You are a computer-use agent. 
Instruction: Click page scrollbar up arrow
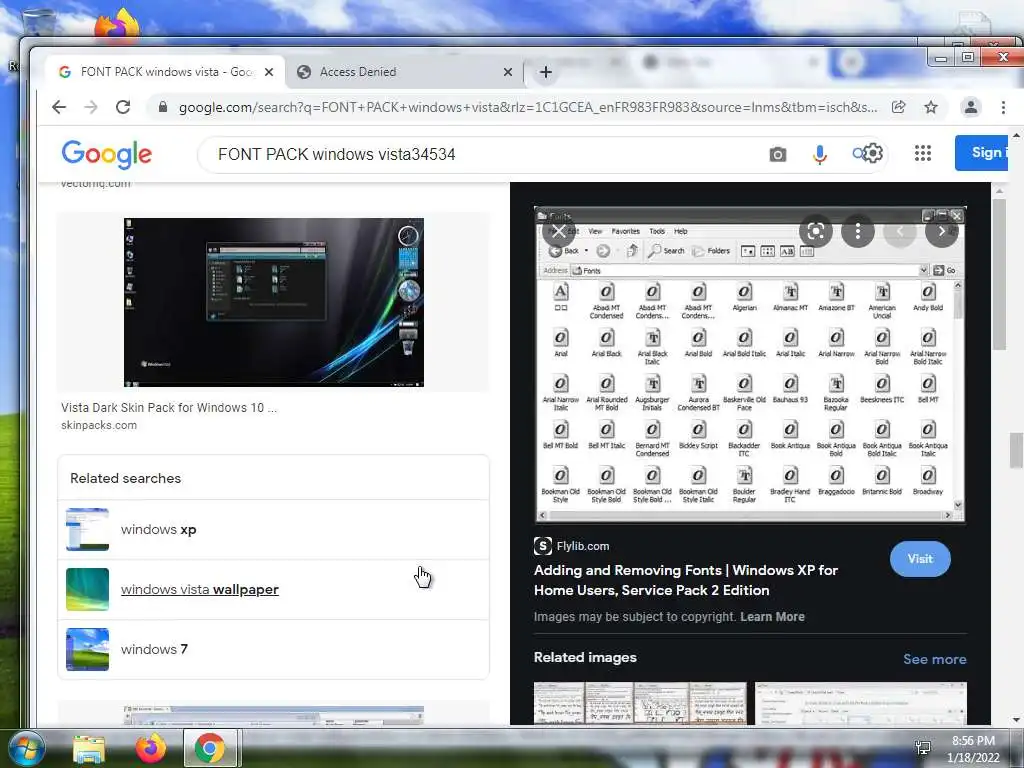(x=1016, y=135)
